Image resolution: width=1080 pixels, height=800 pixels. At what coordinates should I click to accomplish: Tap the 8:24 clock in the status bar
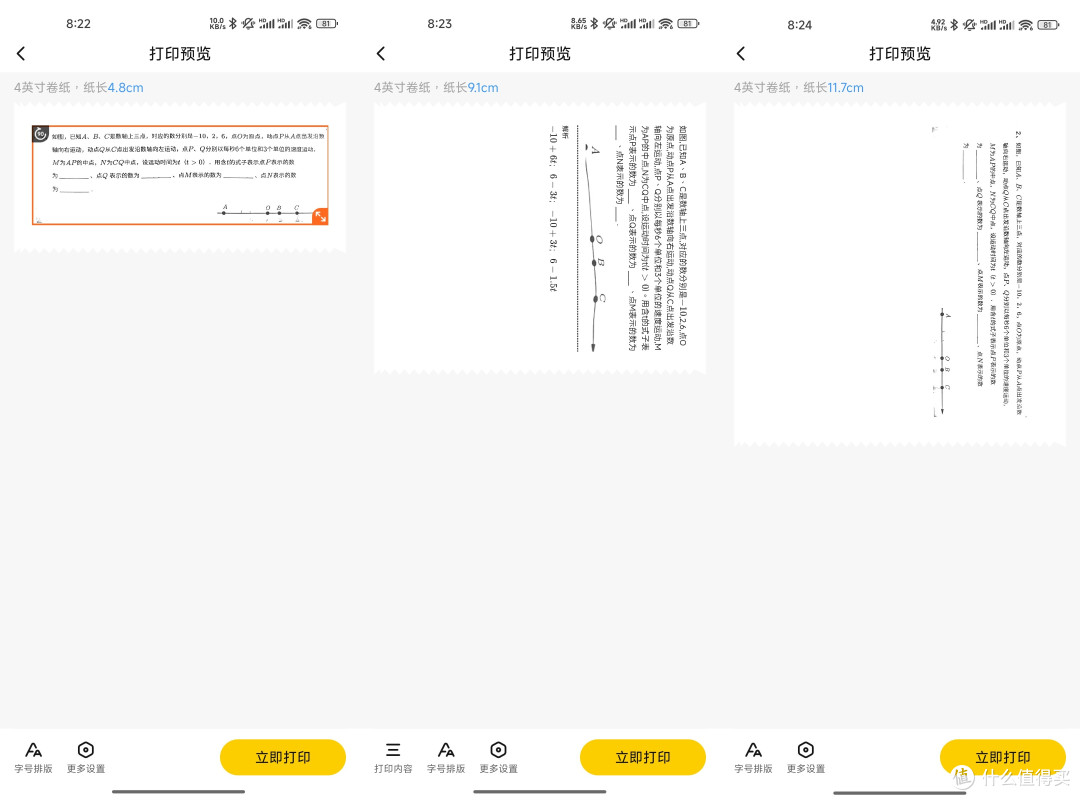800,25
